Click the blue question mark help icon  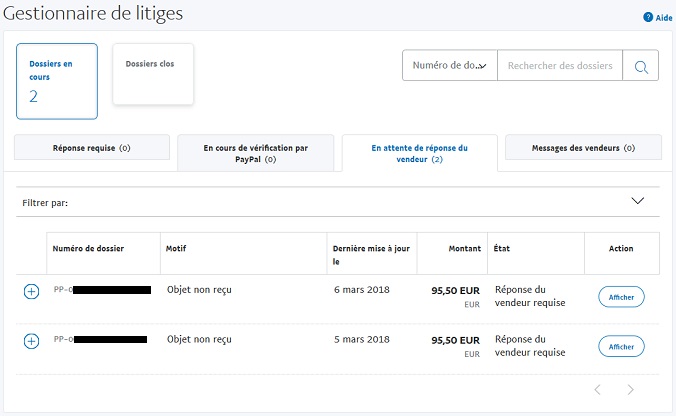pyautogui.click(x=648, y=17)
